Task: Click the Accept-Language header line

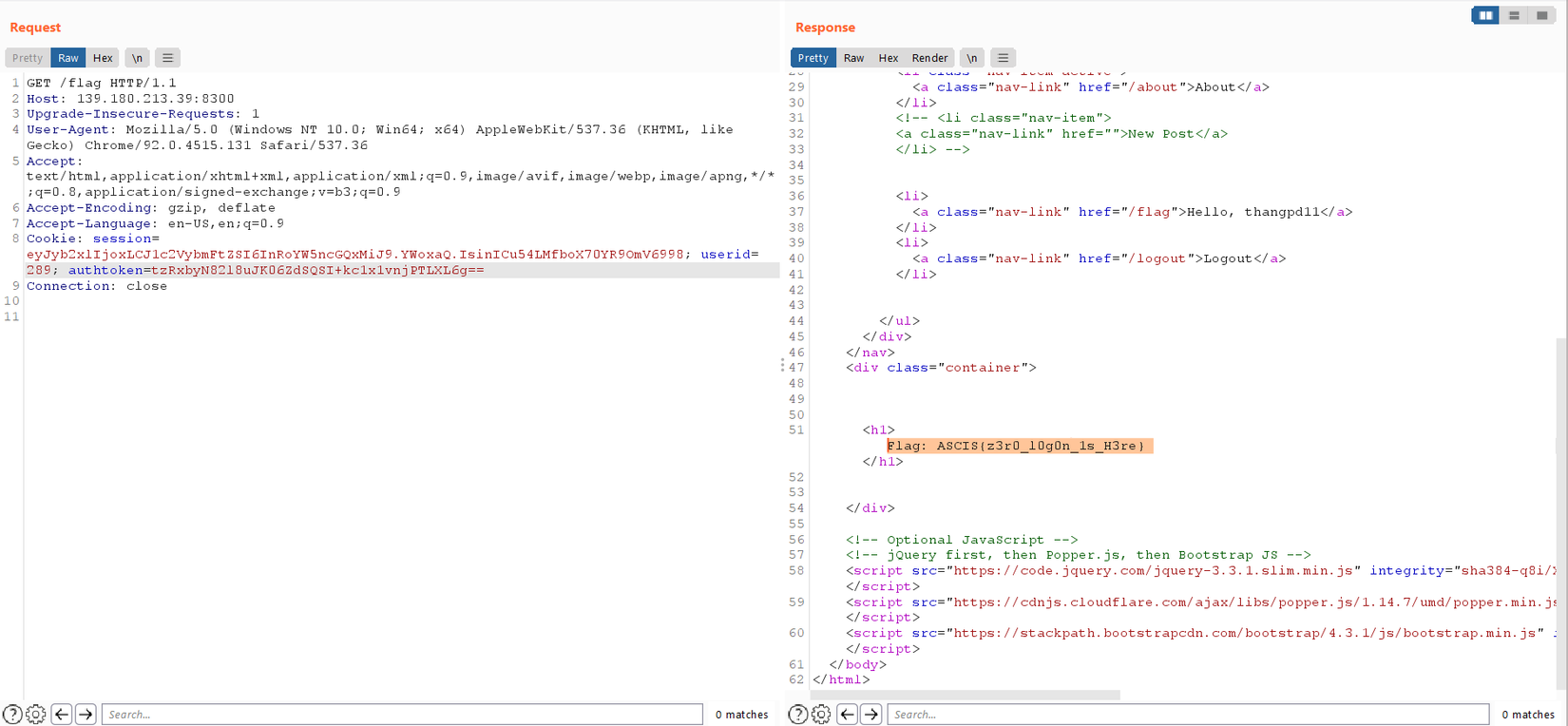Action: [155, 223]
